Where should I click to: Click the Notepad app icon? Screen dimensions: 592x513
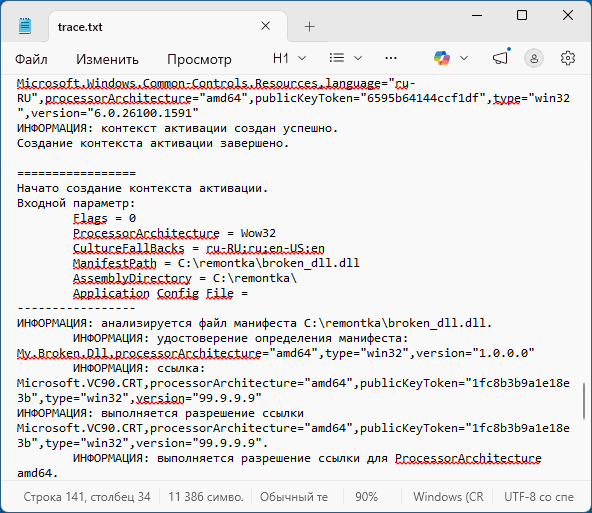pos(25,26)
